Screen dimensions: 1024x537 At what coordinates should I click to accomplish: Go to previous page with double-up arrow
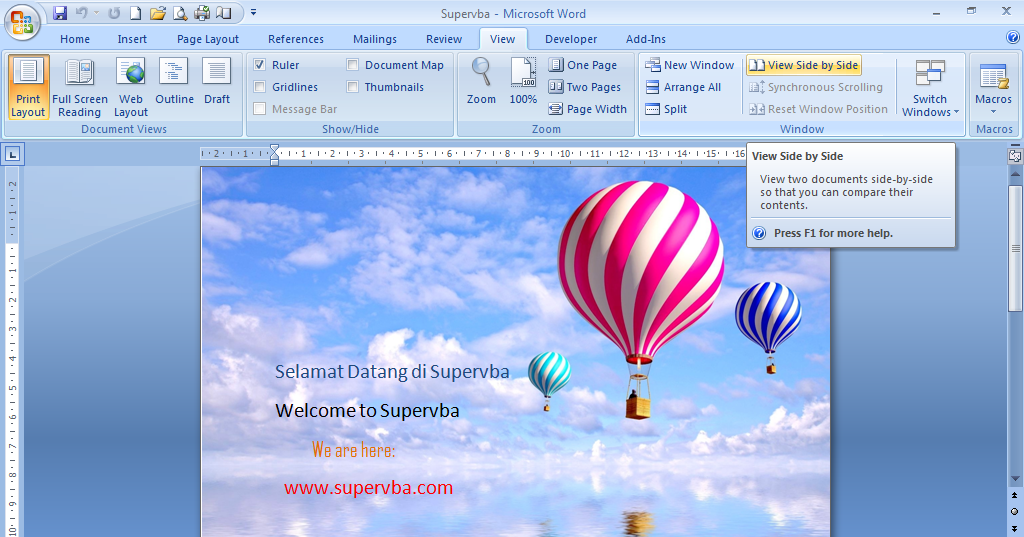[x=1014, y=496]
